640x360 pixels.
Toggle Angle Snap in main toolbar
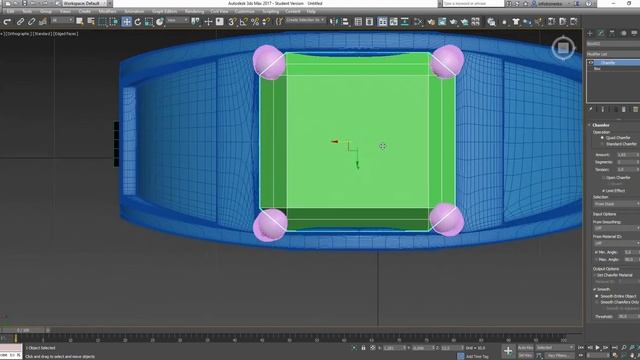click(x=244, y=22)
